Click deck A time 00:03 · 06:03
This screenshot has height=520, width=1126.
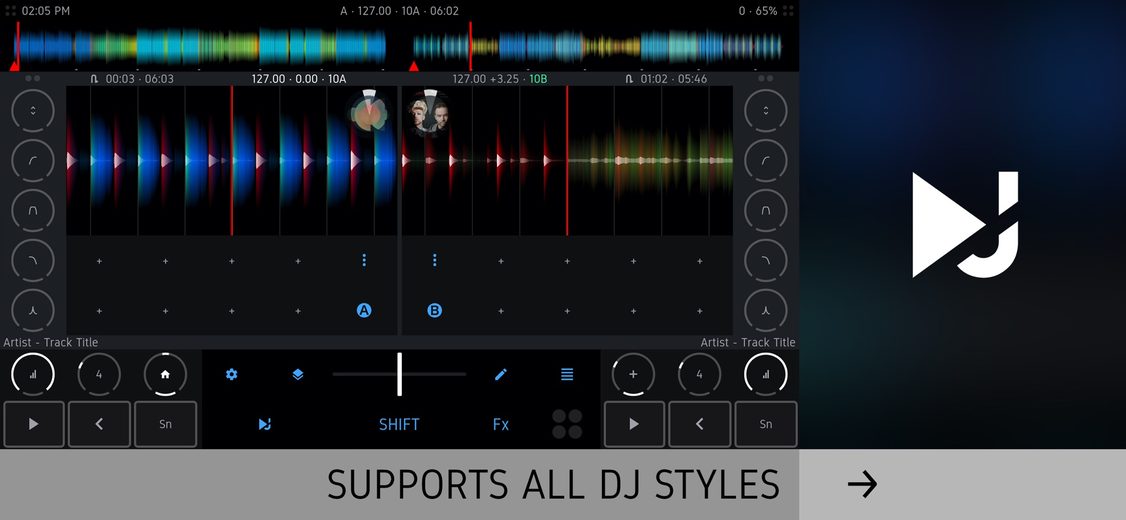pyautogui.click(x=139, y=79)
